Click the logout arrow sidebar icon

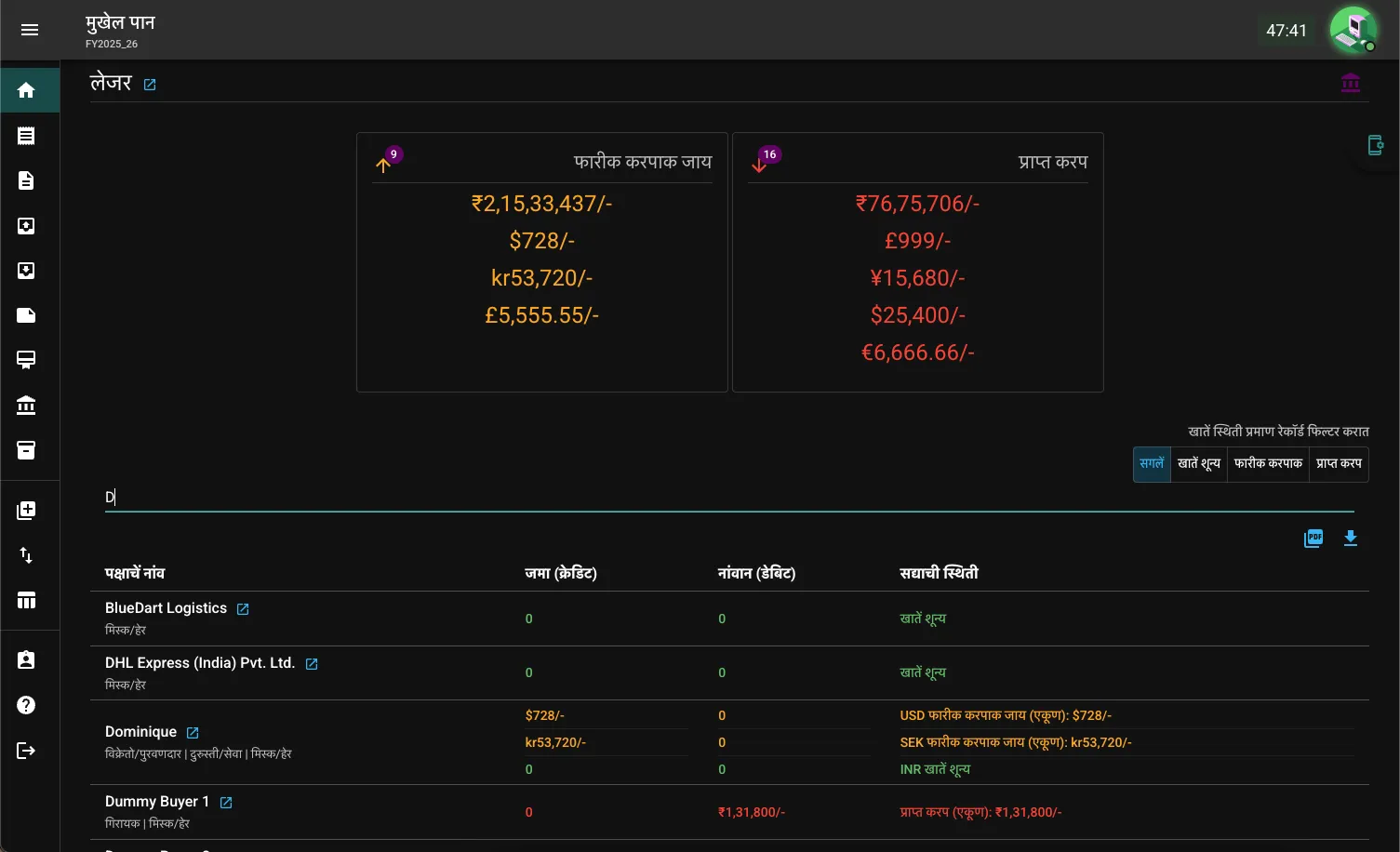tap(26, 751)
